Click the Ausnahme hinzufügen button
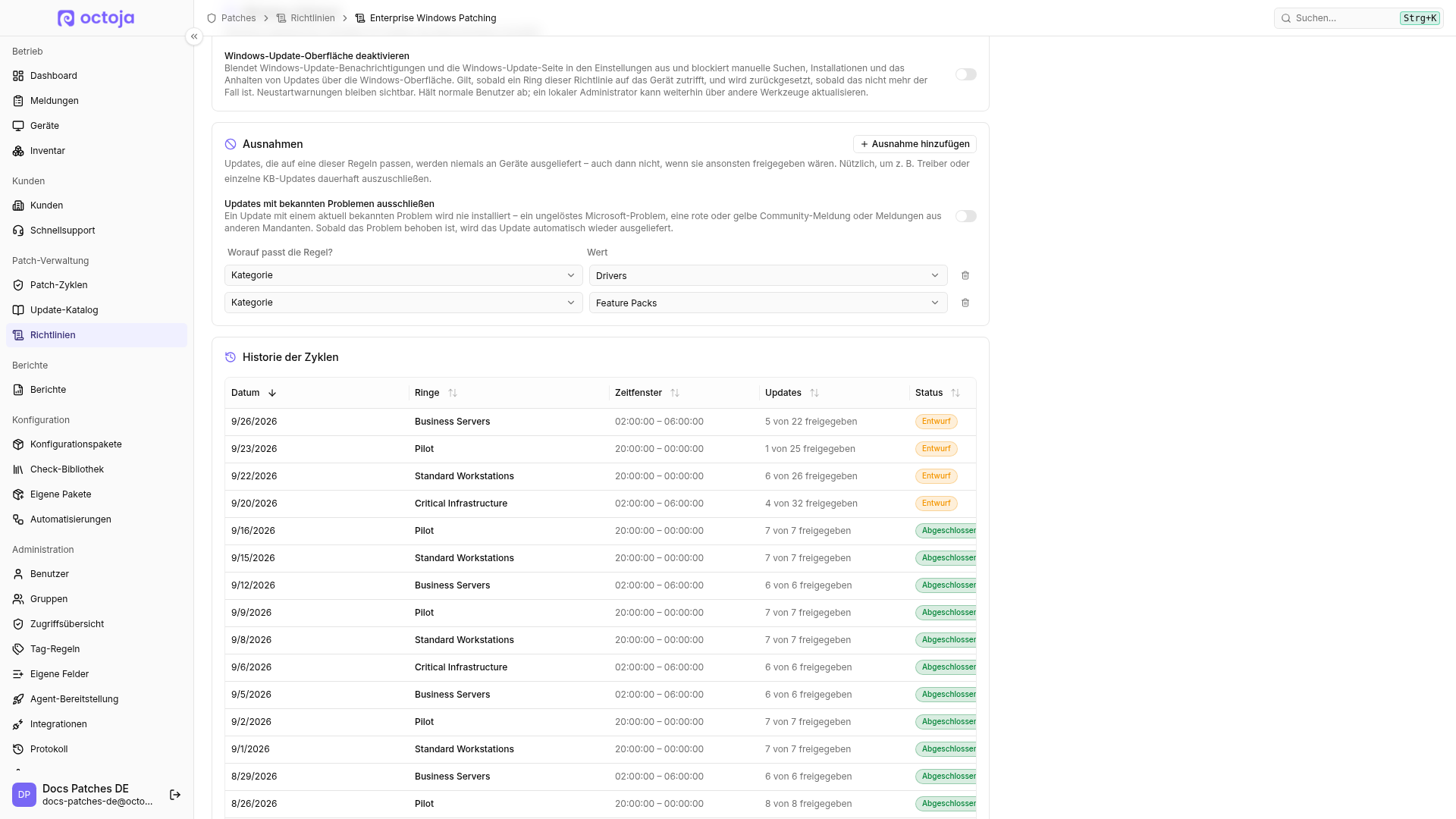 915,144
